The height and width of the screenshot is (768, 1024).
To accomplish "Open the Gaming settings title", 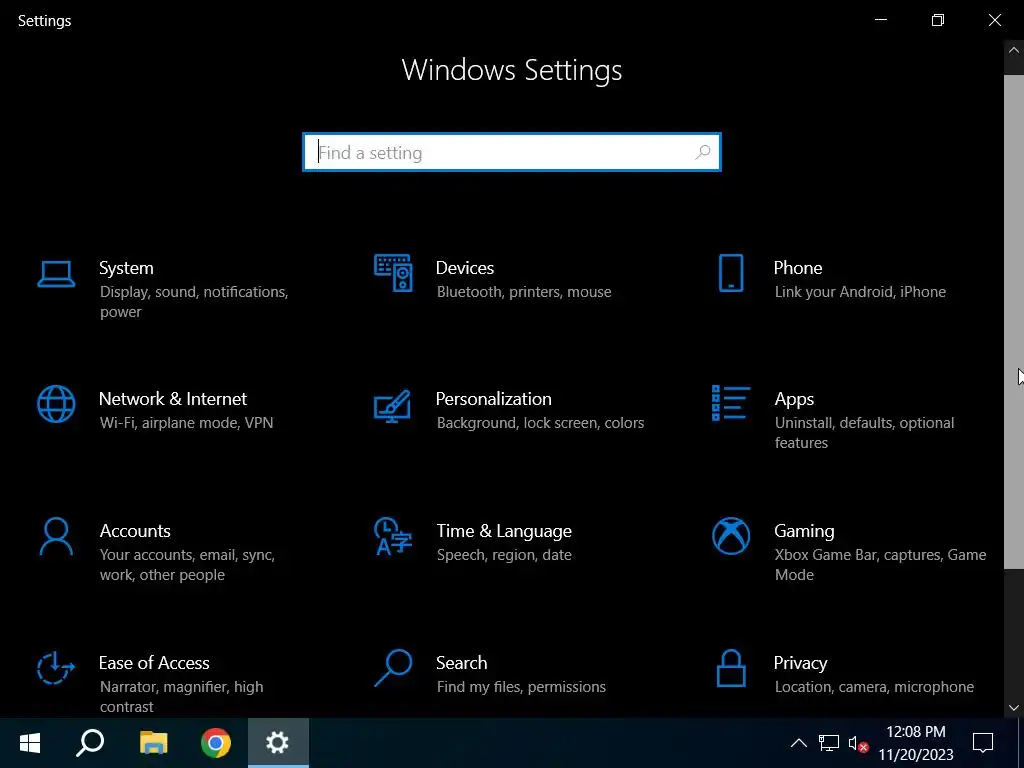I will pyautogui.click(x=804, y=531).
